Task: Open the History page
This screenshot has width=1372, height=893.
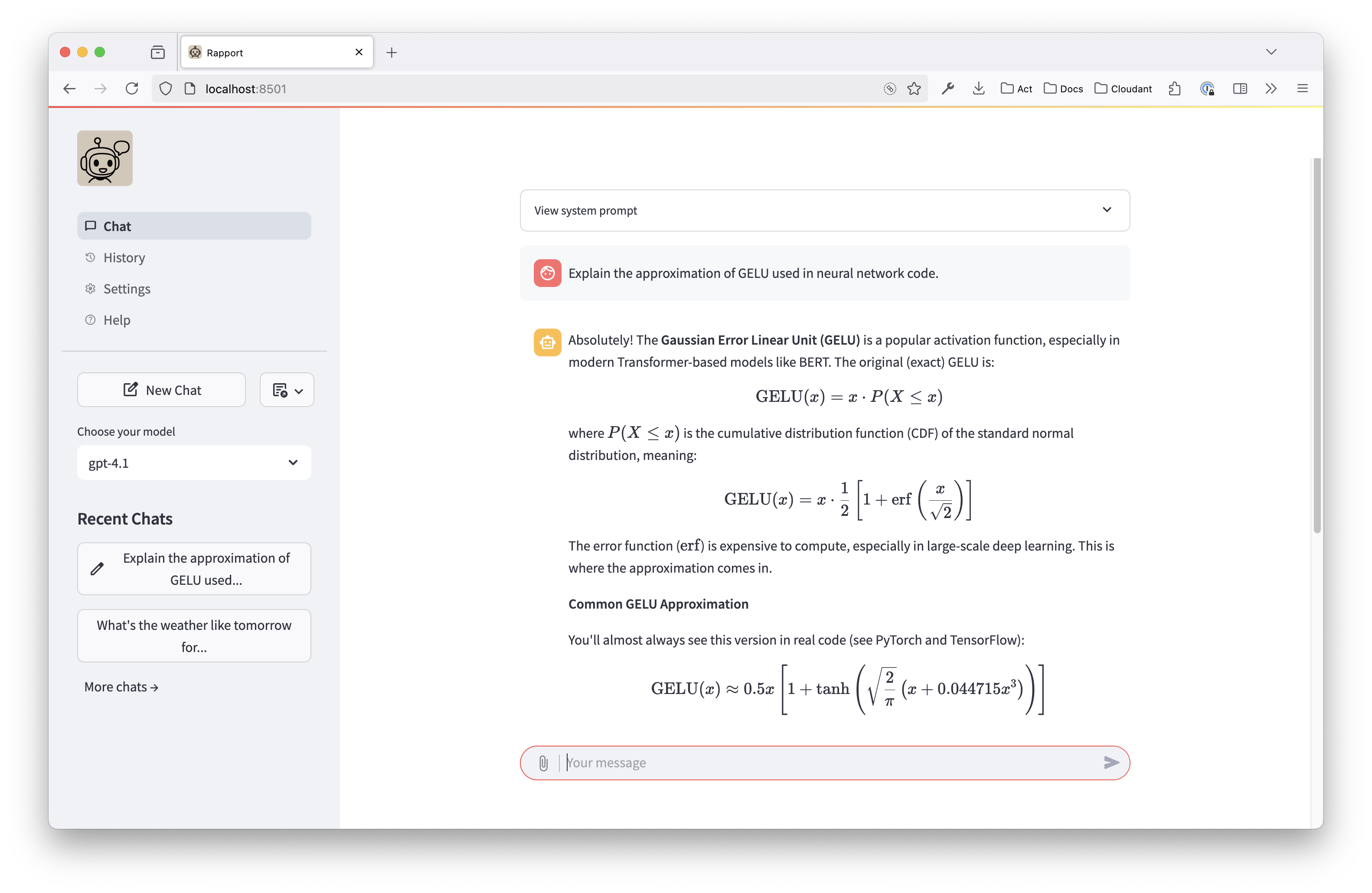Action: pyautogui.click(x=194, y=257)
